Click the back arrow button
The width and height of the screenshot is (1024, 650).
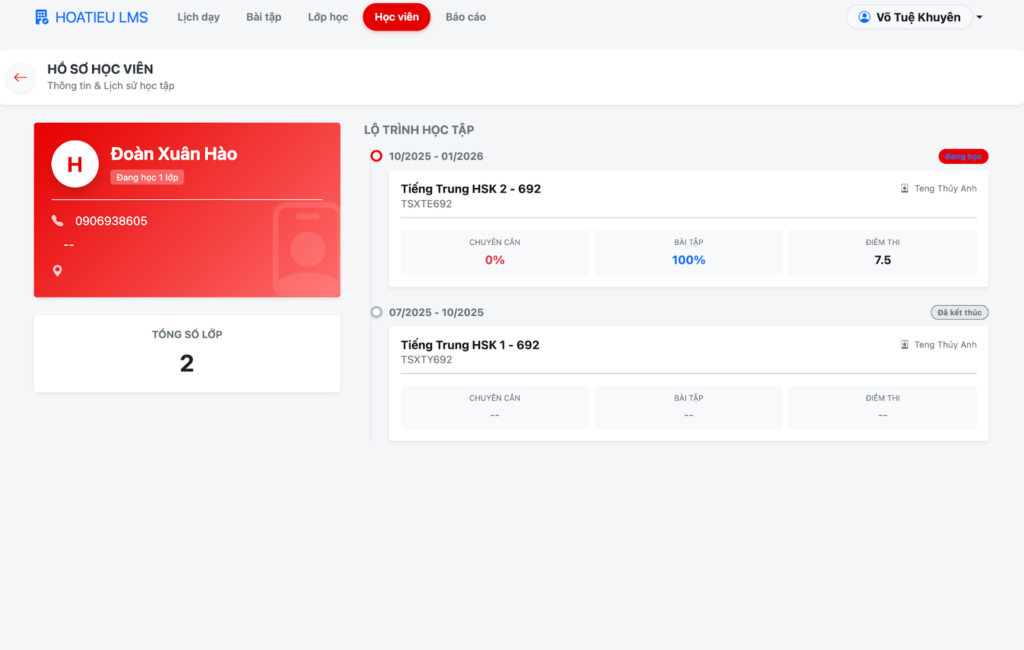point(20,77)
